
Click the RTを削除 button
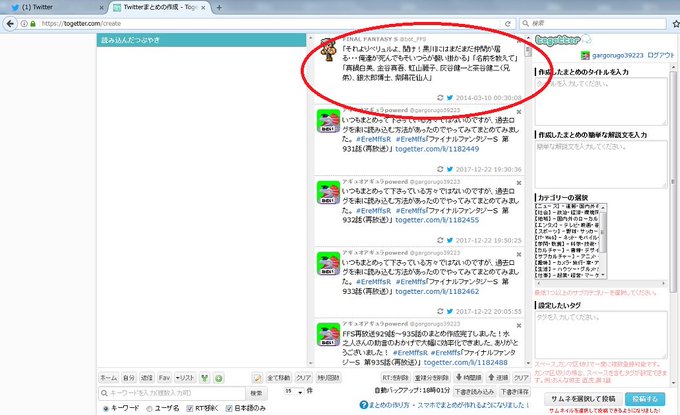(395, 378)
